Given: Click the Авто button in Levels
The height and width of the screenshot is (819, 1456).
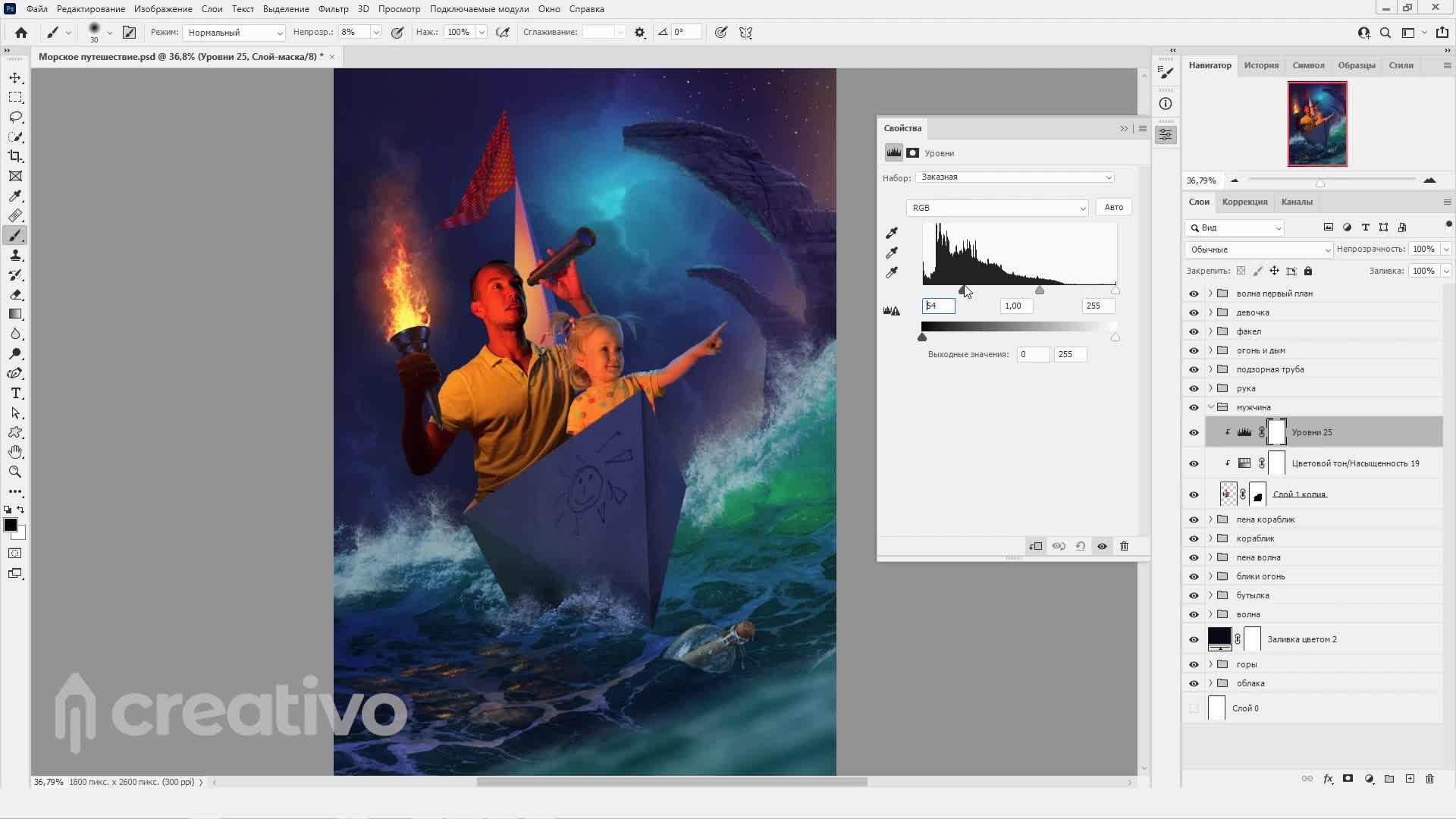Looking at the screenshot, I should [1113, 207].
